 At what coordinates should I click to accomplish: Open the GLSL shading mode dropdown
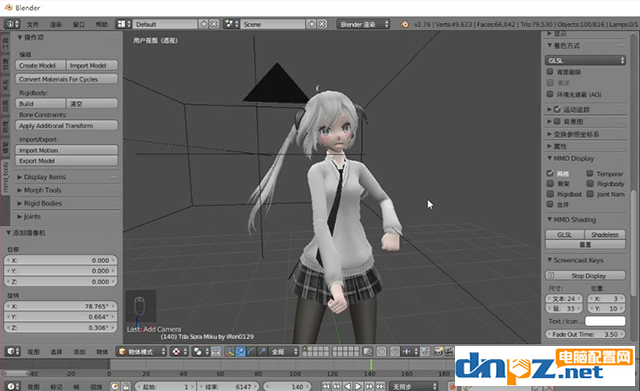(586, 60)
